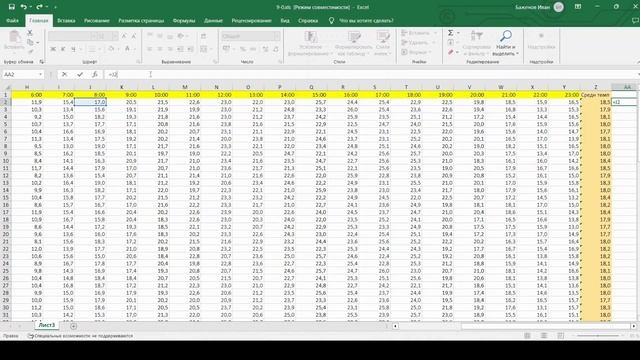
Task: Switch to the Разметка страницы tab
Action: (x=141, y=20)
